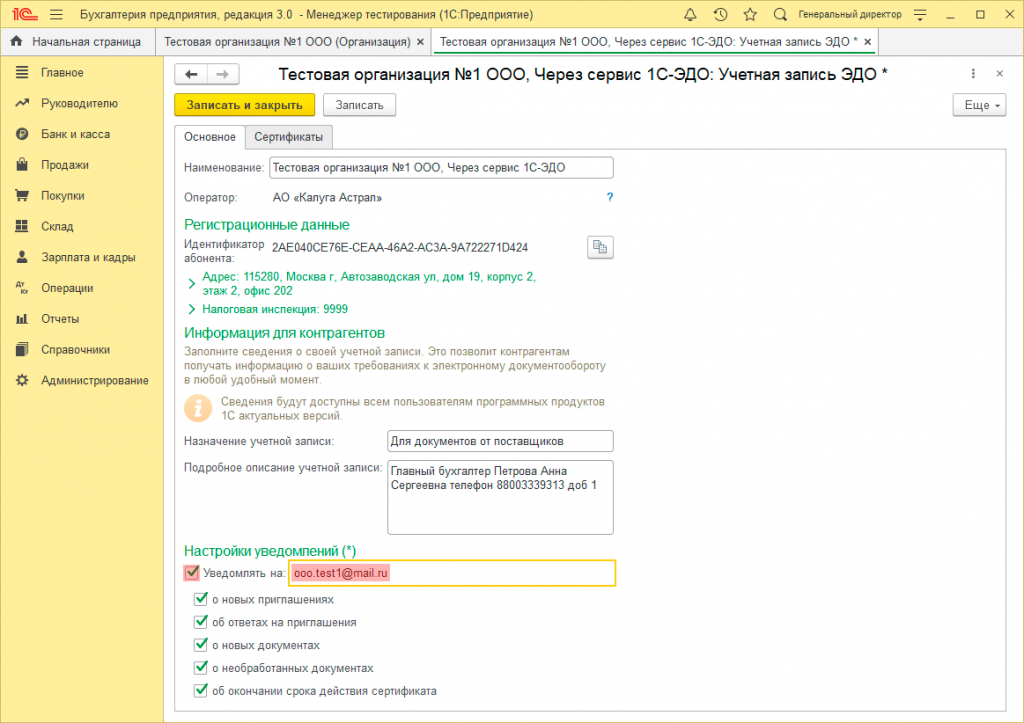Switch to Начальная страница tab
The image size is (1024, 723).
coord(77,42)
